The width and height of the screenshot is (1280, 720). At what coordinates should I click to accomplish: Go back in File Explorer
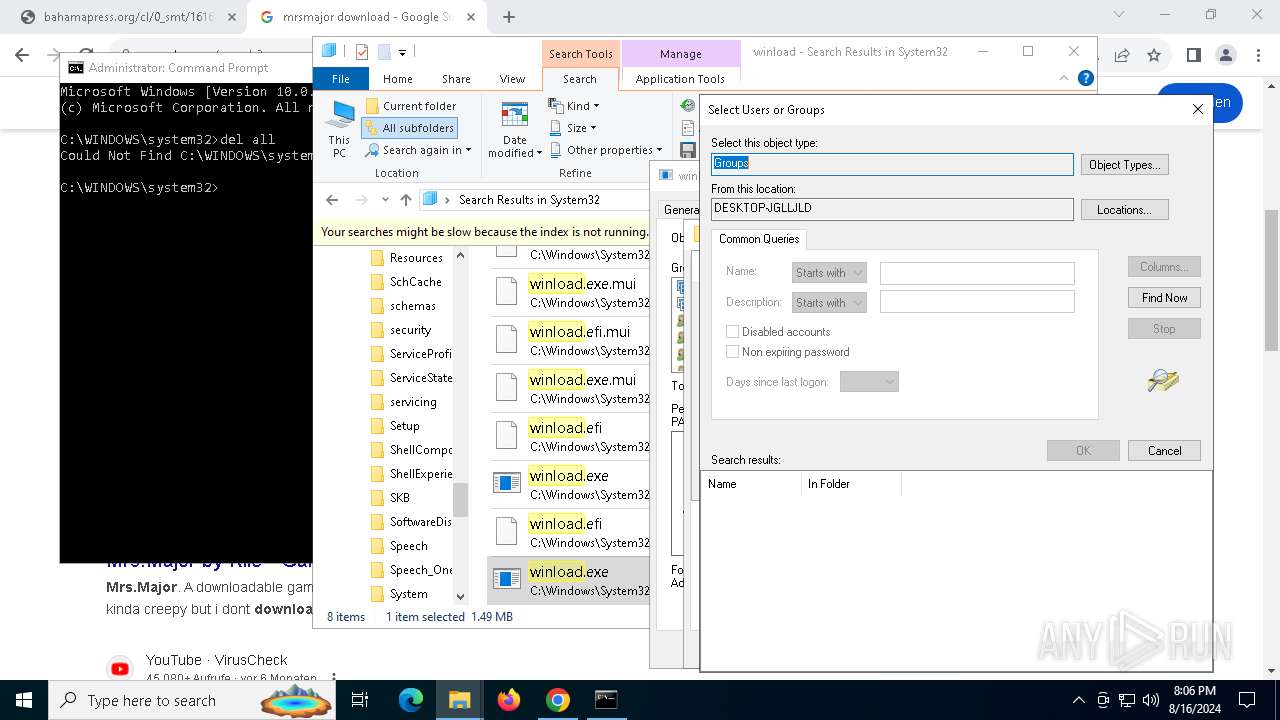(332, 200)
